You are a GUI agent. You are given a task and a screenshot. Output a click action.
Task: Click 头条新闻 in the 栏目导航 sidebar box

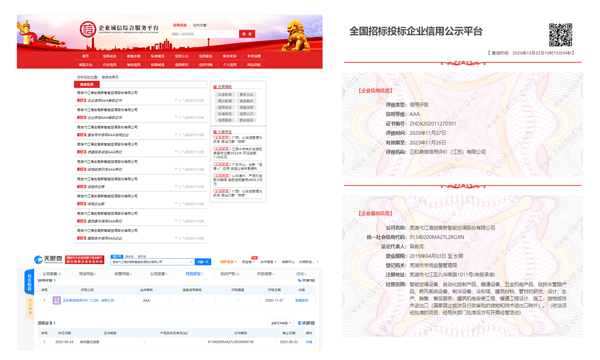point(225,94)
